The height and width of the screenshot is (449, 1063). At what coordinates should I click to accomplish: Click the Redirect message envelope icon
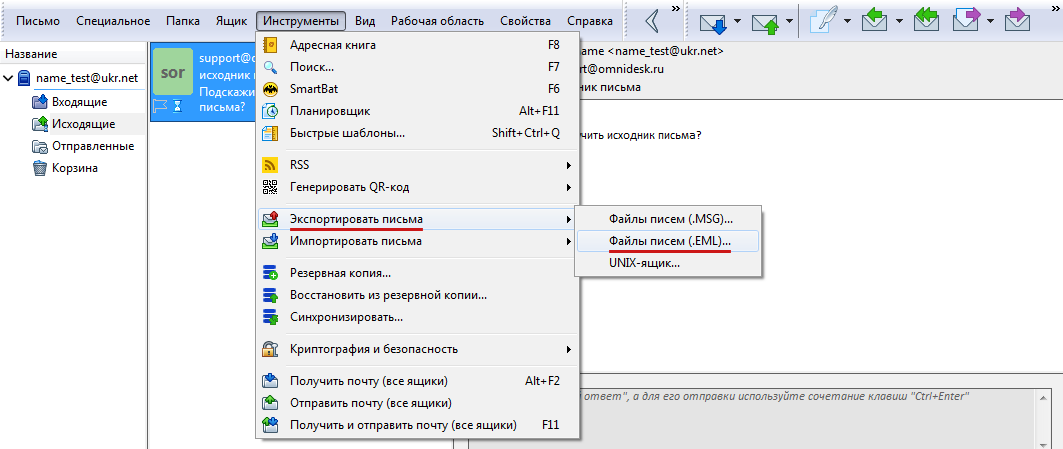coord(1019,21)
